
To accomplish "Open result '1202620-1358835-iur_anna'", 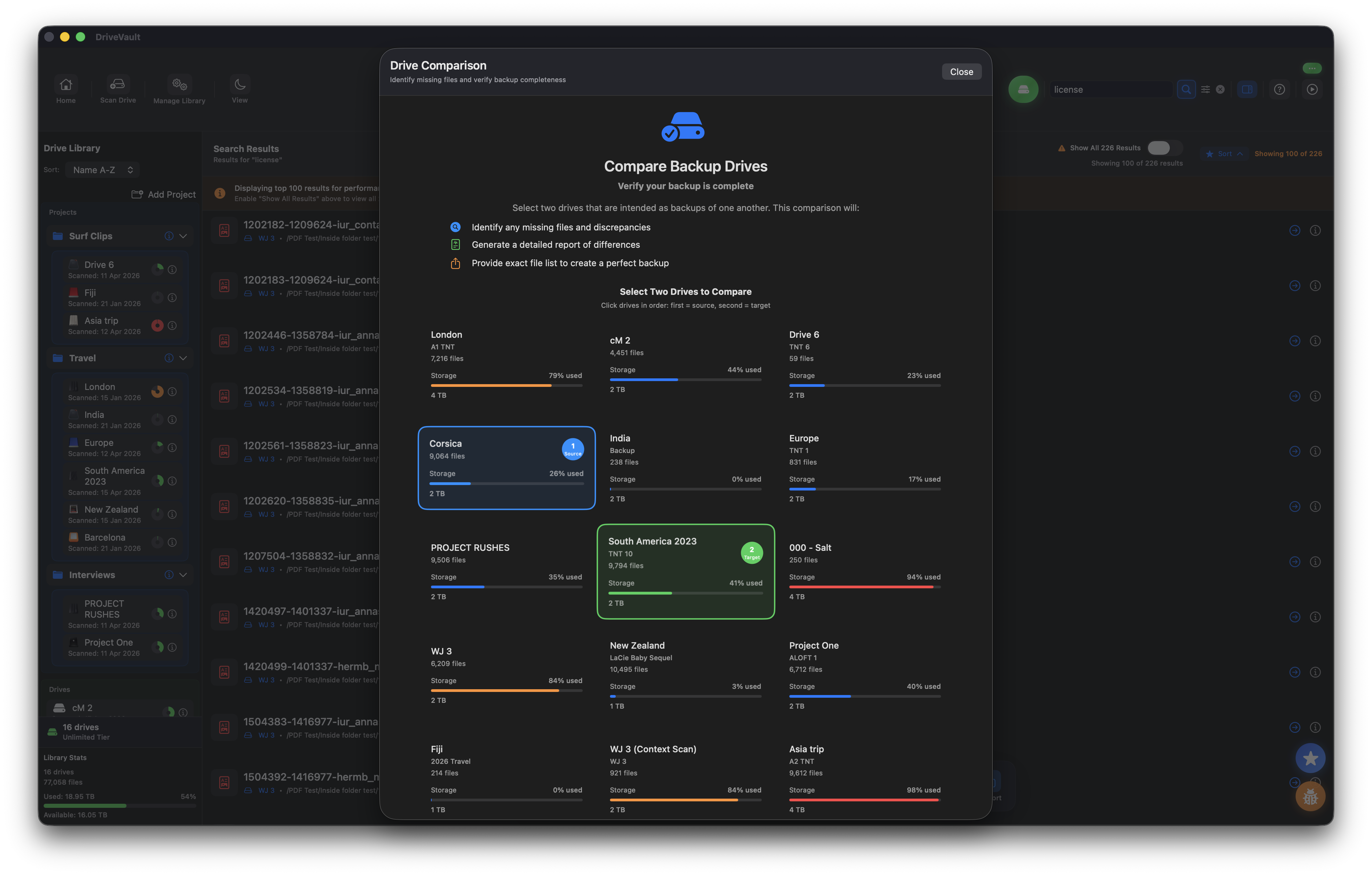I will click(x=311, y=501).
